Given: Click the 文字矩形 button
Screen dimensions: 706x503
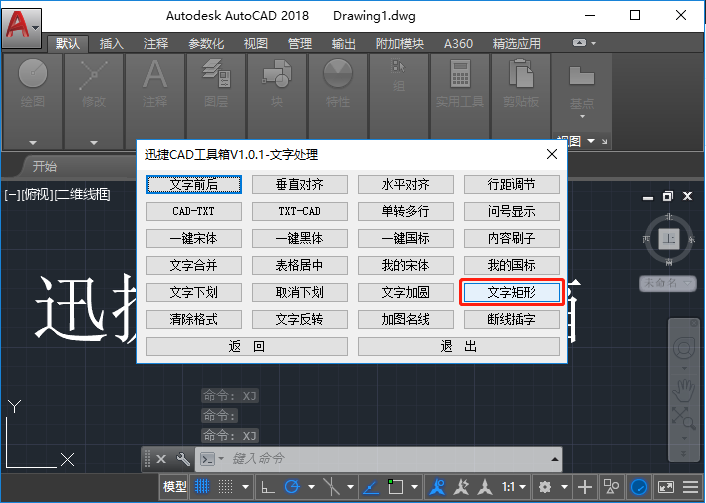Looking at the screenshot, I should tap(512, 293).
